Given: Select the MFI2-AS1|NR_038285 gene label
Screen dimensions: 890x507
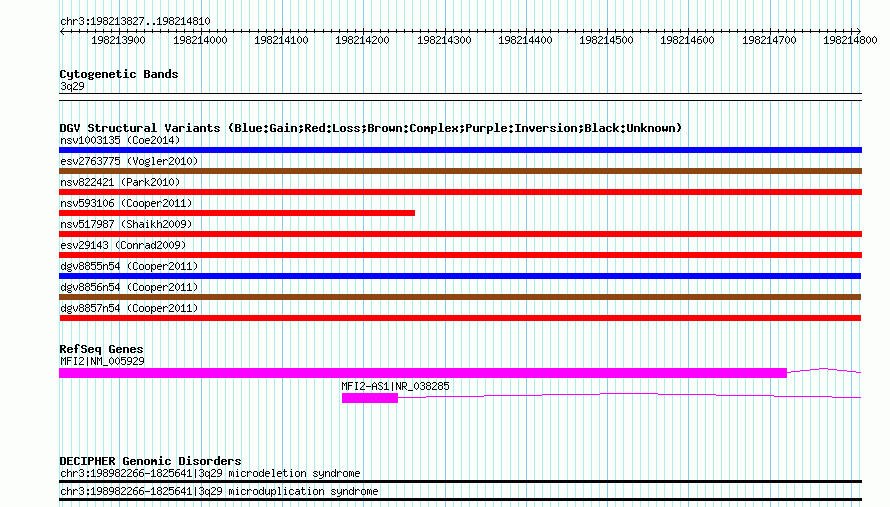Looking at the screenshot, I should [x=395, y=386].
